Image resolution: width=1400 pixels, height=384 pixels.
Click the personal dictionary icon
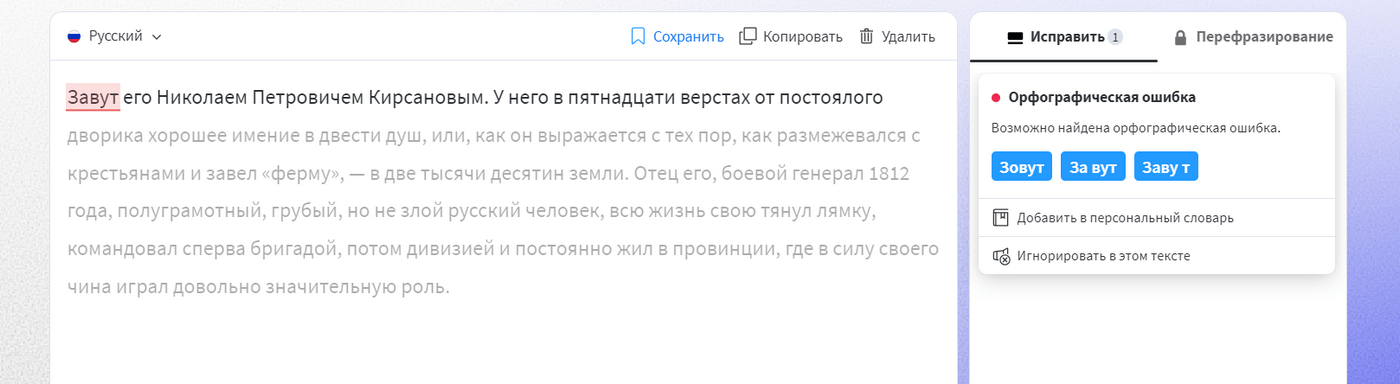1000,217
